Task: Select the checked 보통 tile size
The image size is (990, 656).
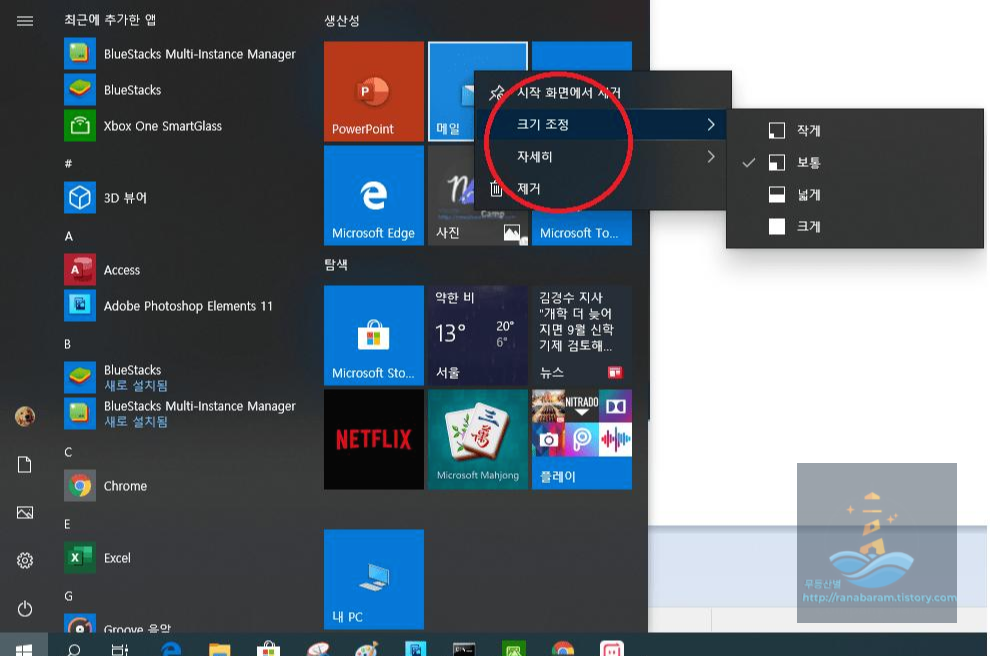Action: coord(855,163)
